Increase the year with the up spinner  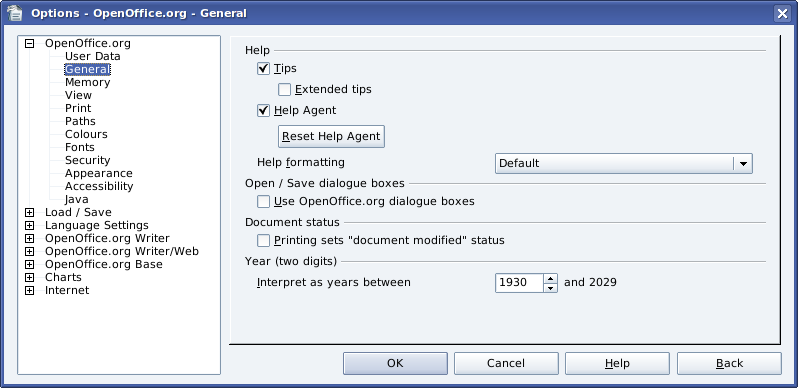coord(550,278)
